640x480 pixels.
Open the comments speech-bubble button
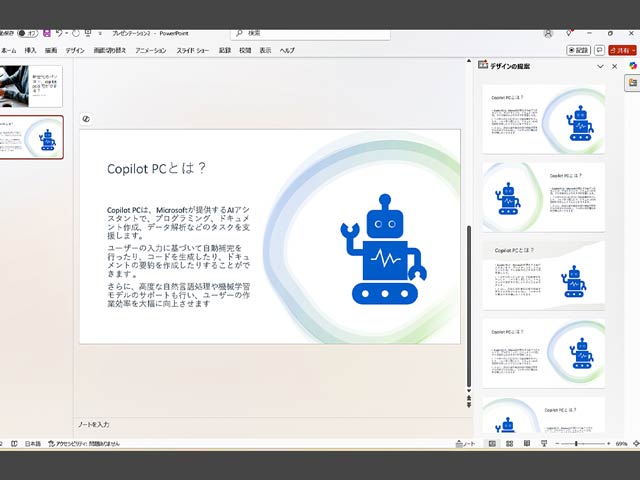[x=599, y=50]
